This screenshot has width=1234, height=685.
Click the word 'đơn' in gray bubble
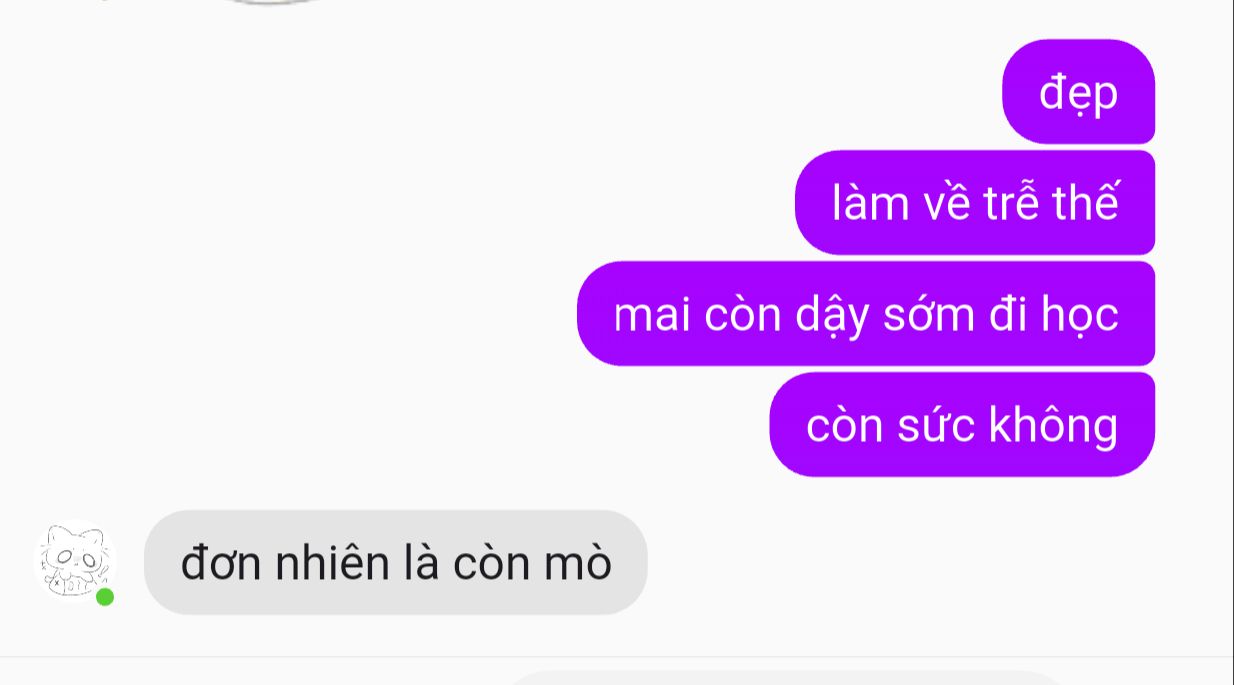pyautogui.click(x=222, y=563)
